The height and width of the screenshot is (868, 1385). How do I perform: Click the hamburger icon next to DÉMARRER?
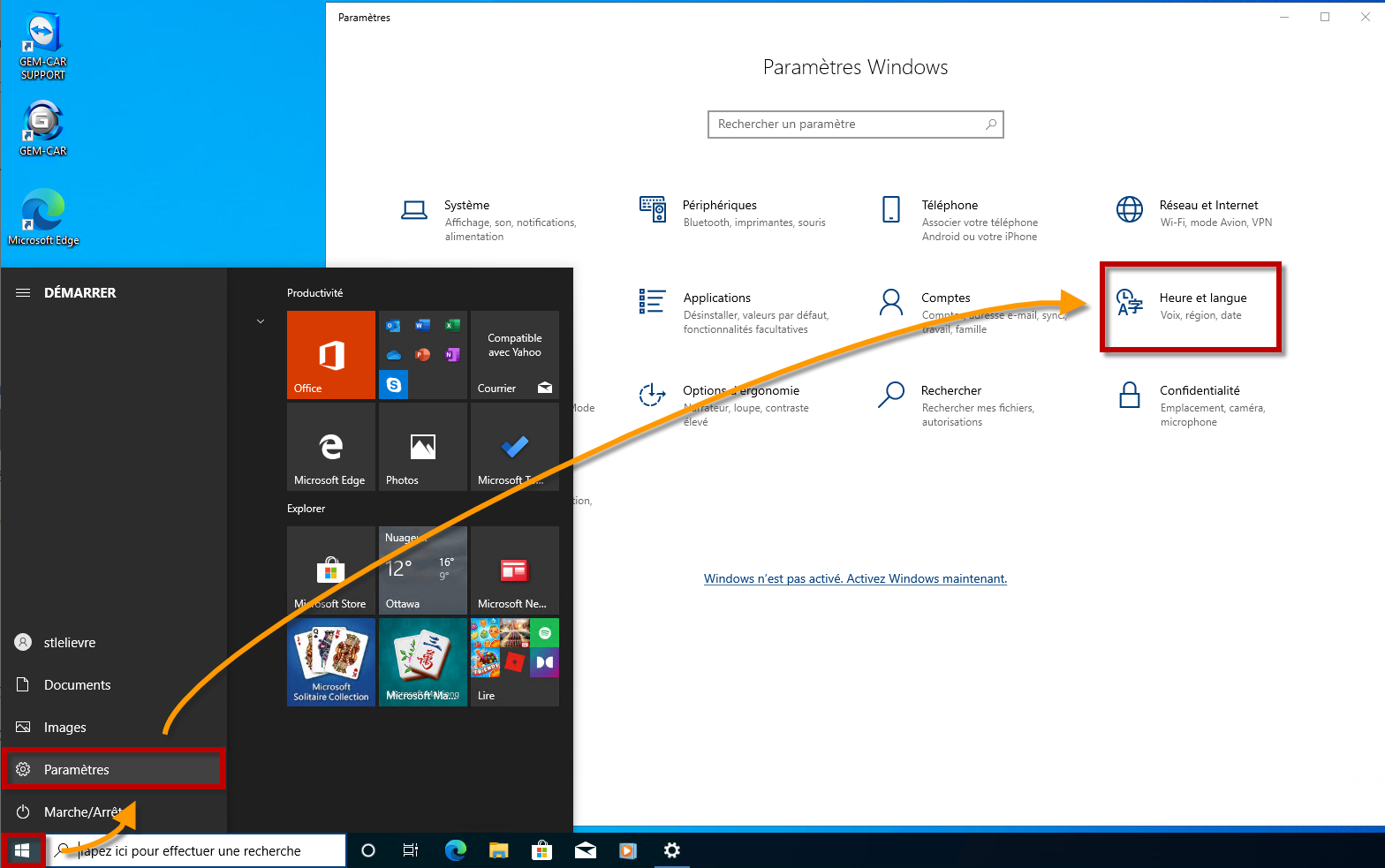(23, 292)
